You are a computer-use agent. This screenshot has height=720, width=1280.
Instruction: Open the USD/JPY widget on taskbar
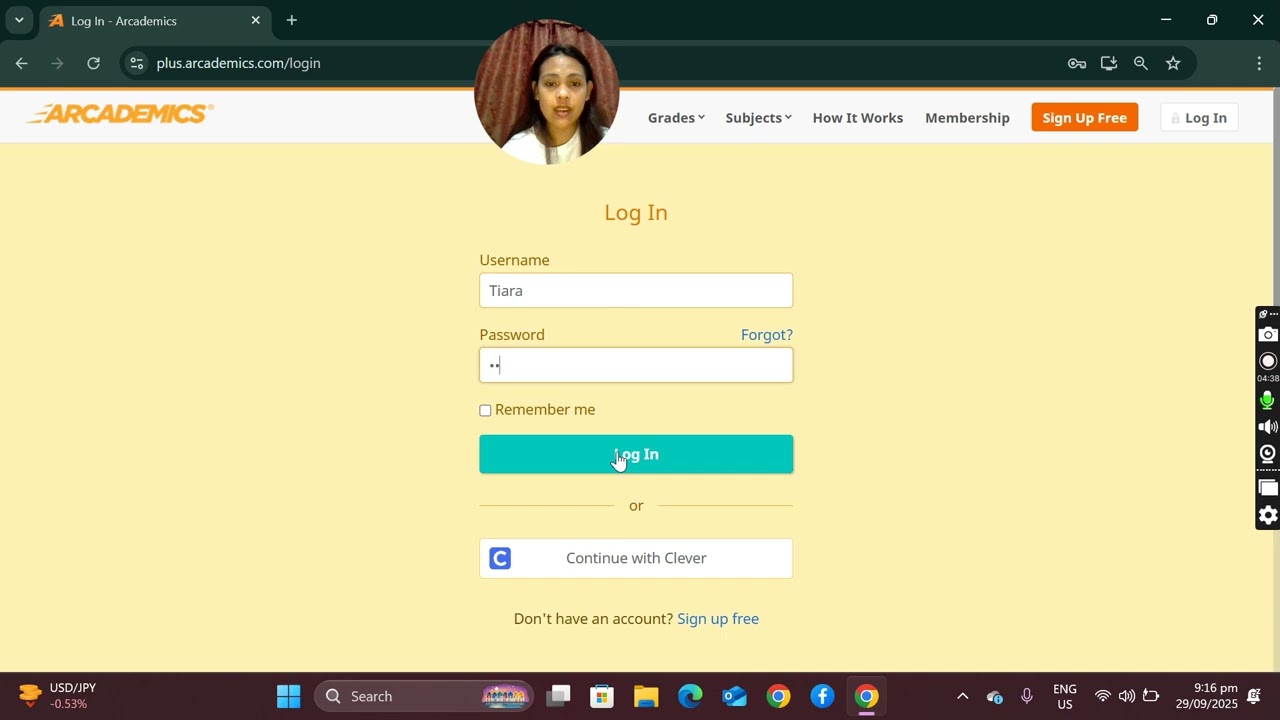[58, 696]
